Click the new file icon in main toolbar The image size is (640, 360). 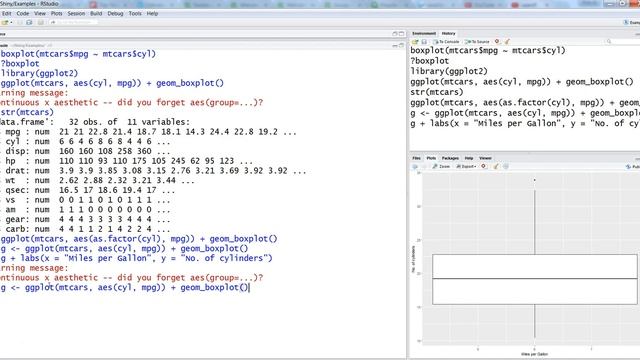pyautogui.click(x=5, y=22)
